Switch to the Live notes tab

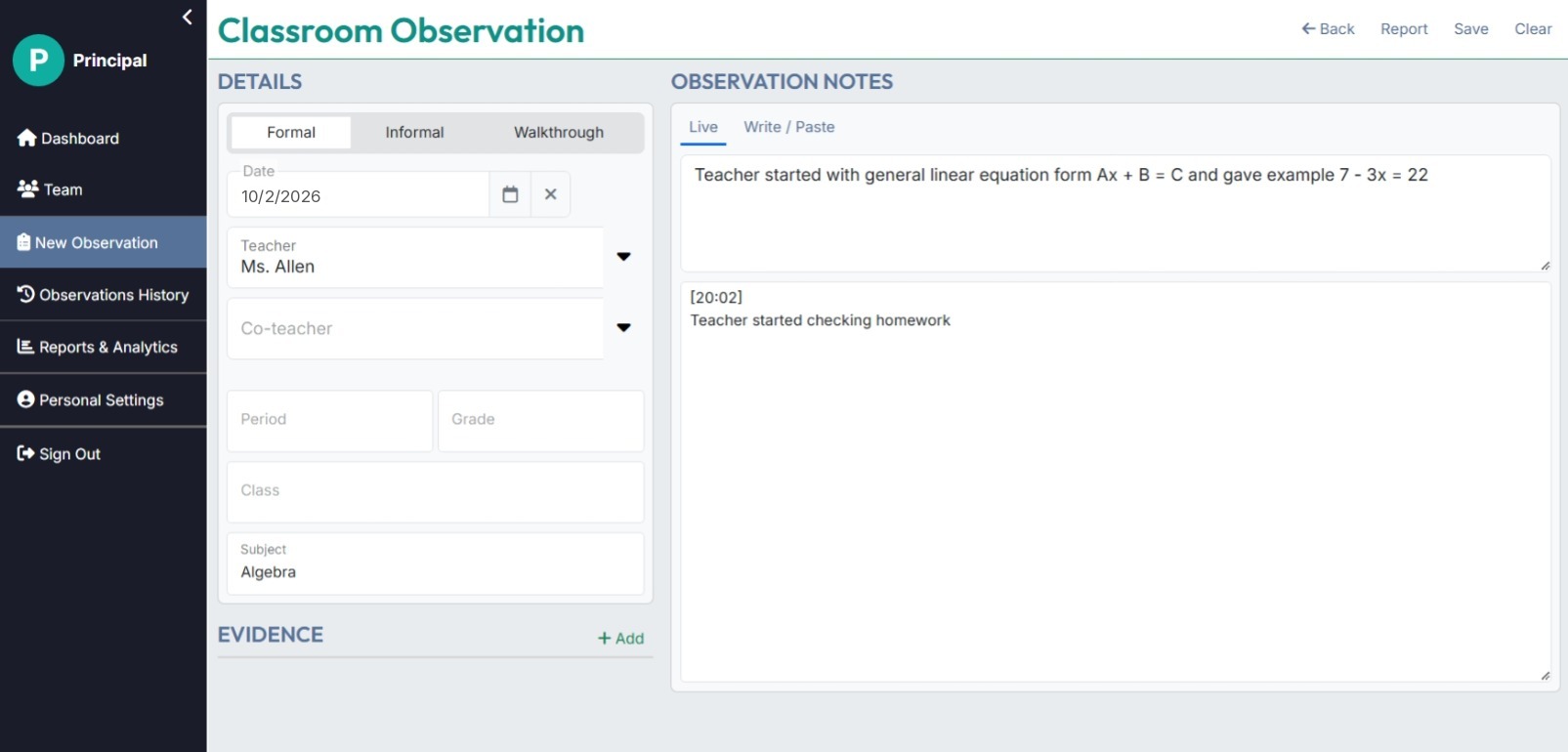703,128
